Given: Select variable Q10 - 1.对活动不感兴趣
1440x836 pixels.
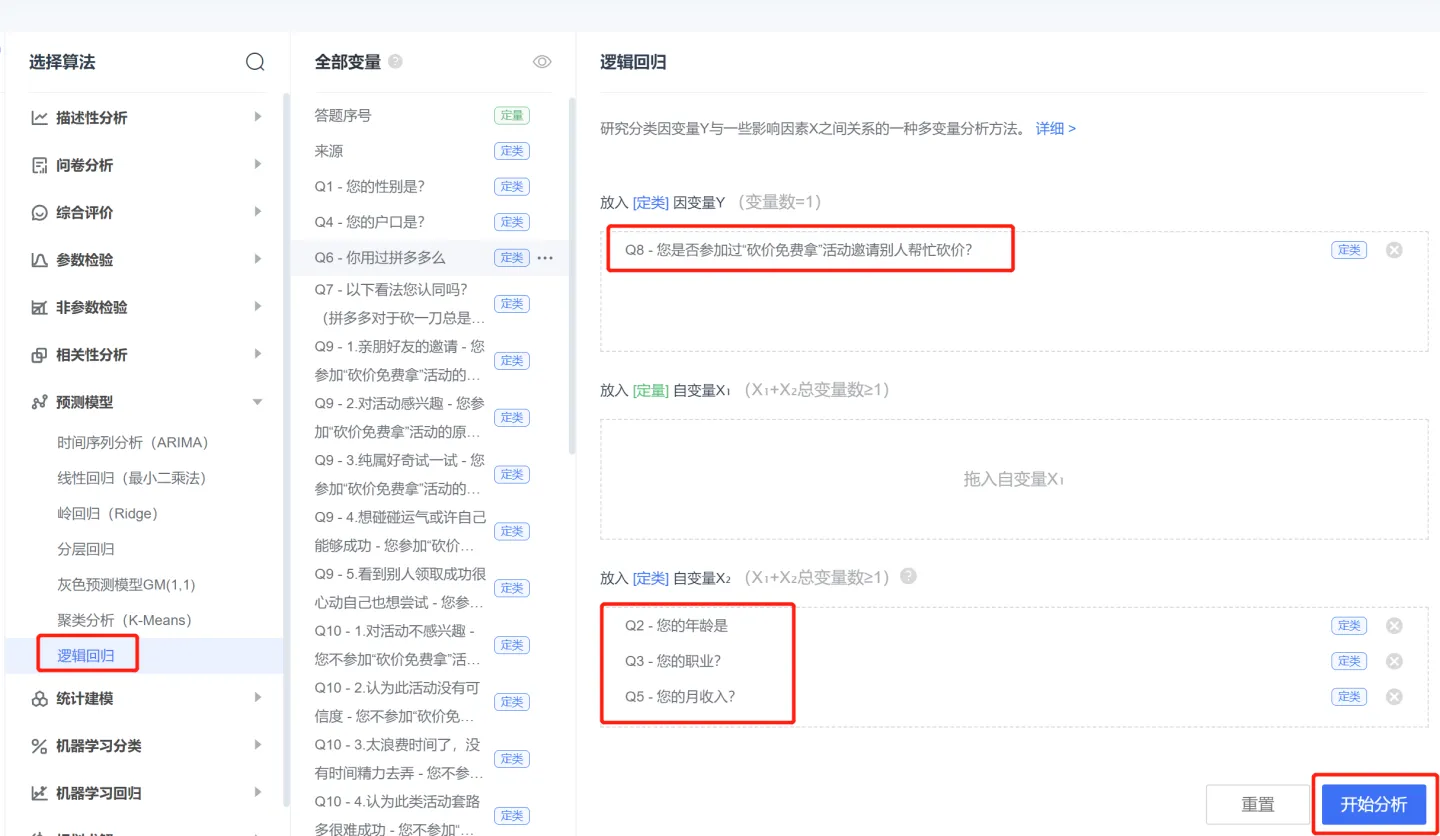Looking at the screenshot, I should [400, 645].
